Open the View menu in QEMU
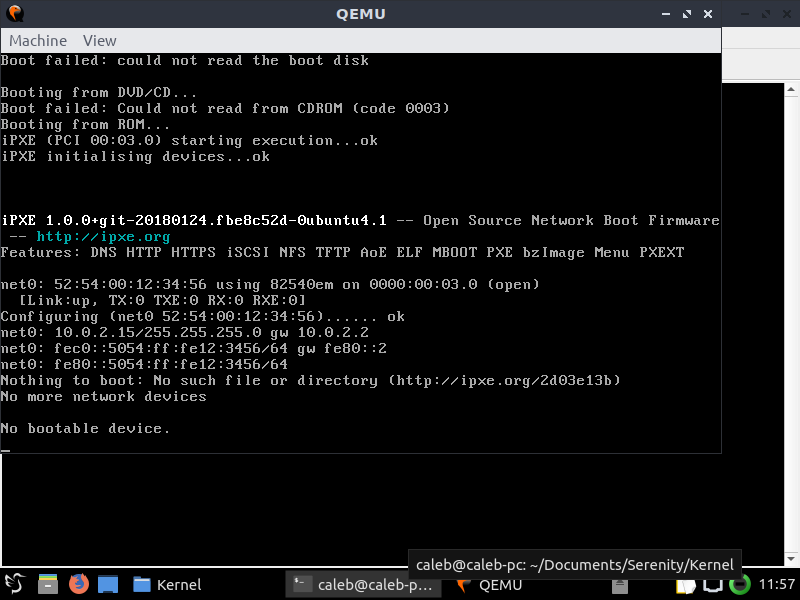The image size is (800, 600). (99, 41)
